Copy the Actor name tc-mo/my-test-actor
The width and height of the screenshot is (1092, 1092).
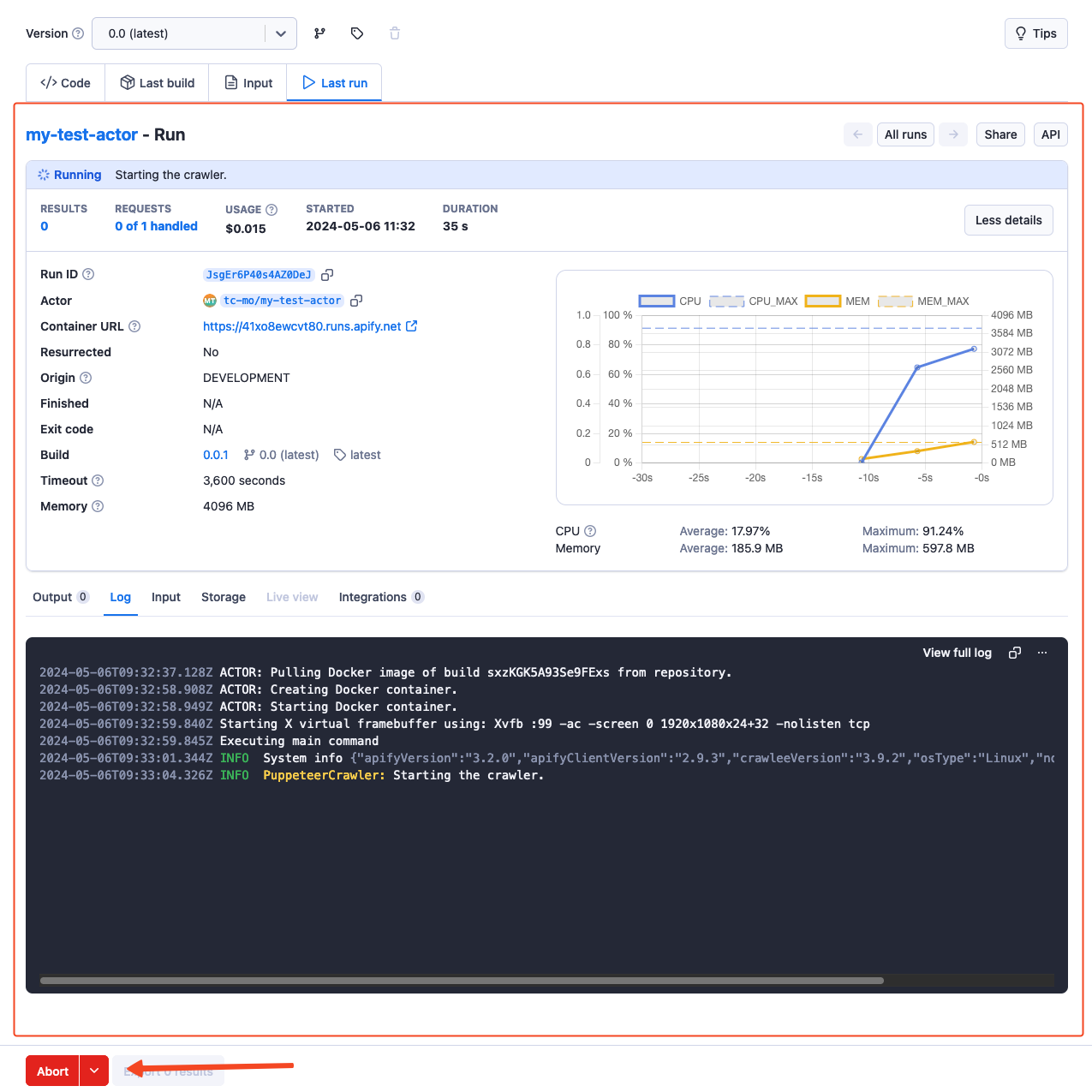356,301
